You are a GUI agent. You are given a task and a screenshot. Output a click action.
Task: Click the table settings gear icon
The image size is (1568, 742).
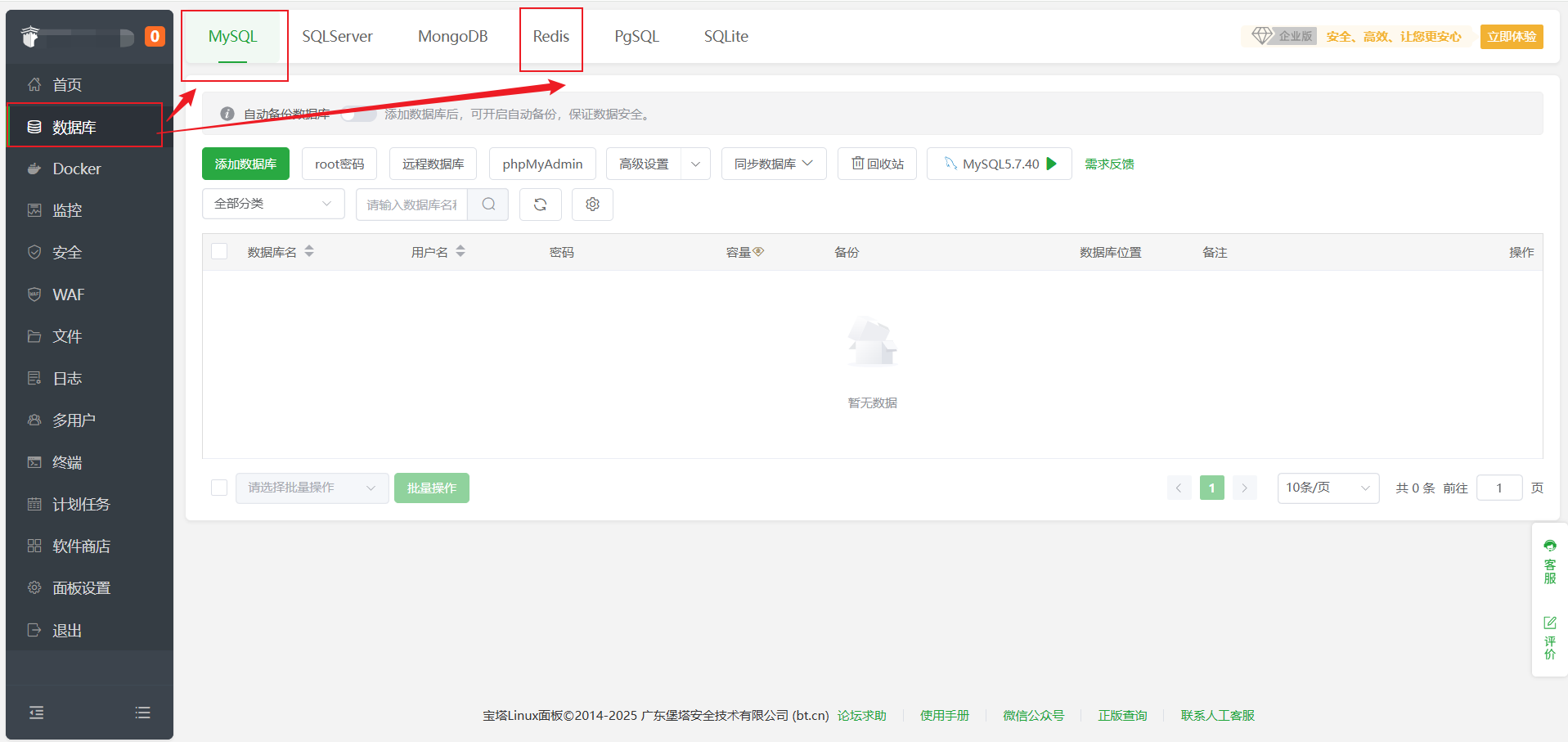(x=592, y=205)
